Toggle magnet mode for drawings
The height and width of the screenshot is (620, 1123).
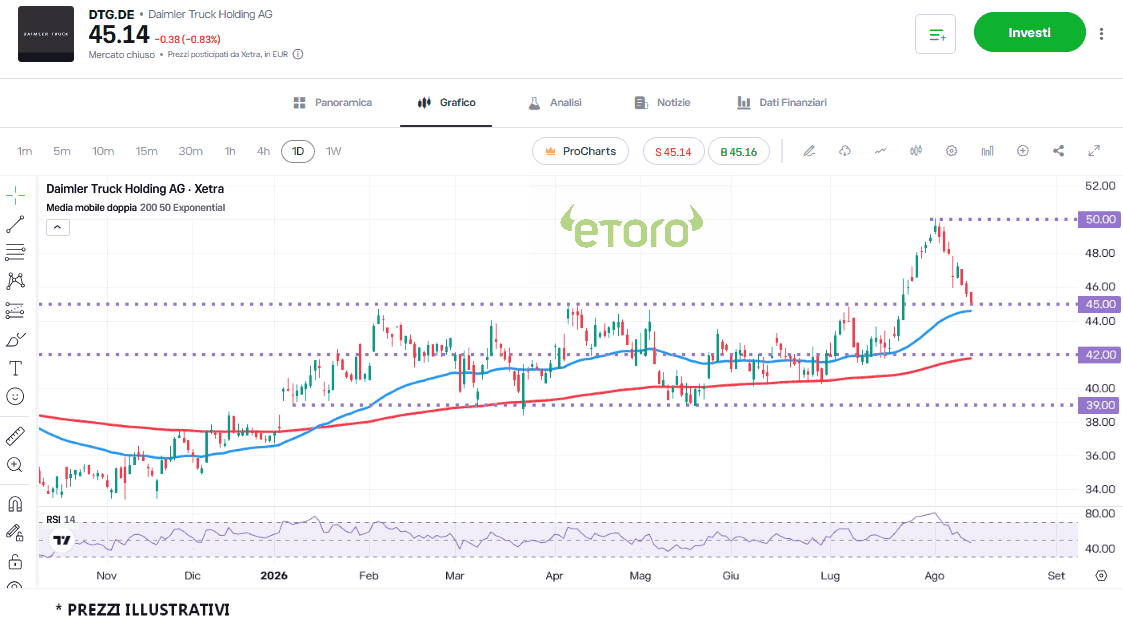pyautogui.click(x=15, y=503)
